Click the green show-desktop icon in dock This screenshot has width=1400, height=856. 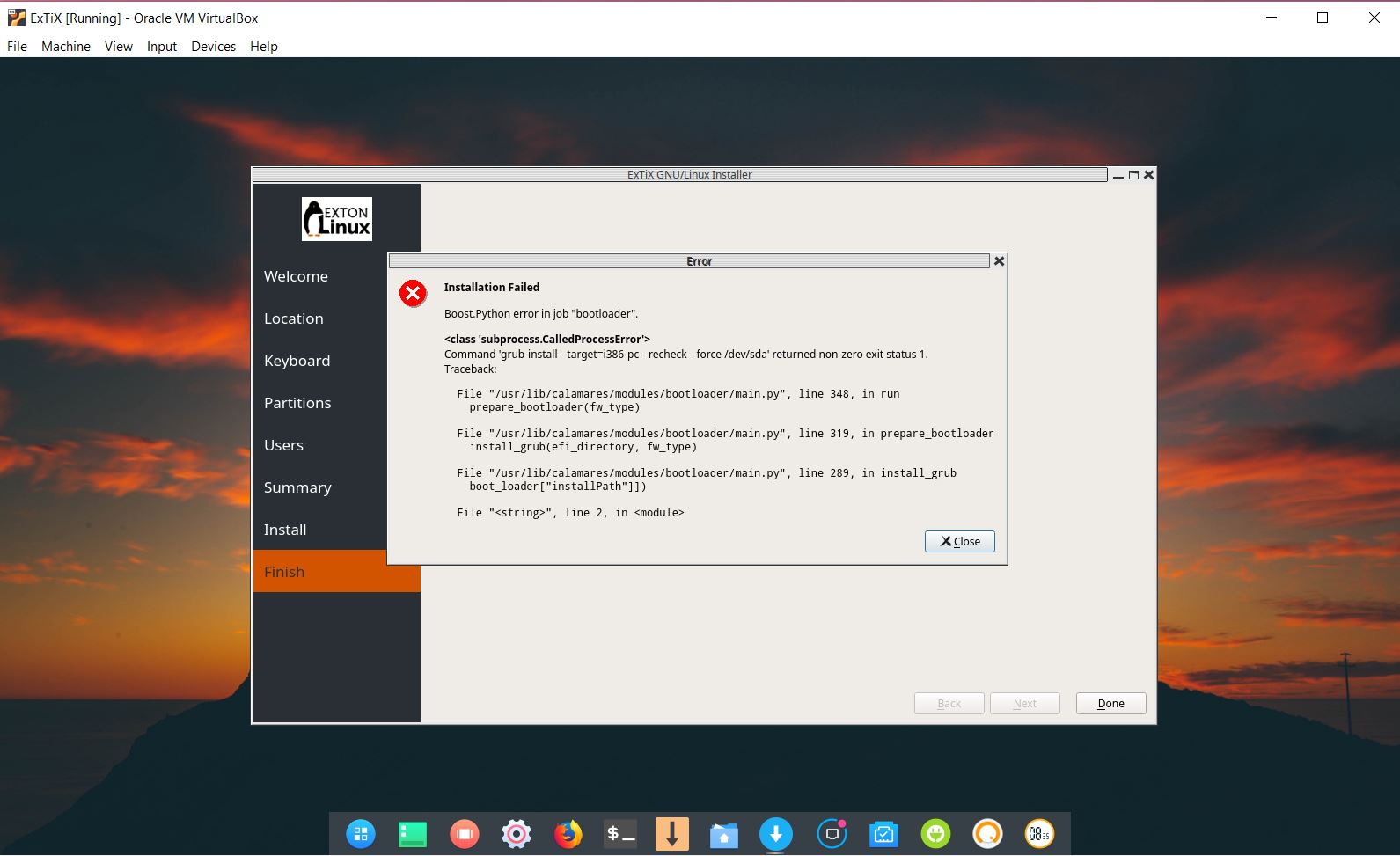coord(413,833)
